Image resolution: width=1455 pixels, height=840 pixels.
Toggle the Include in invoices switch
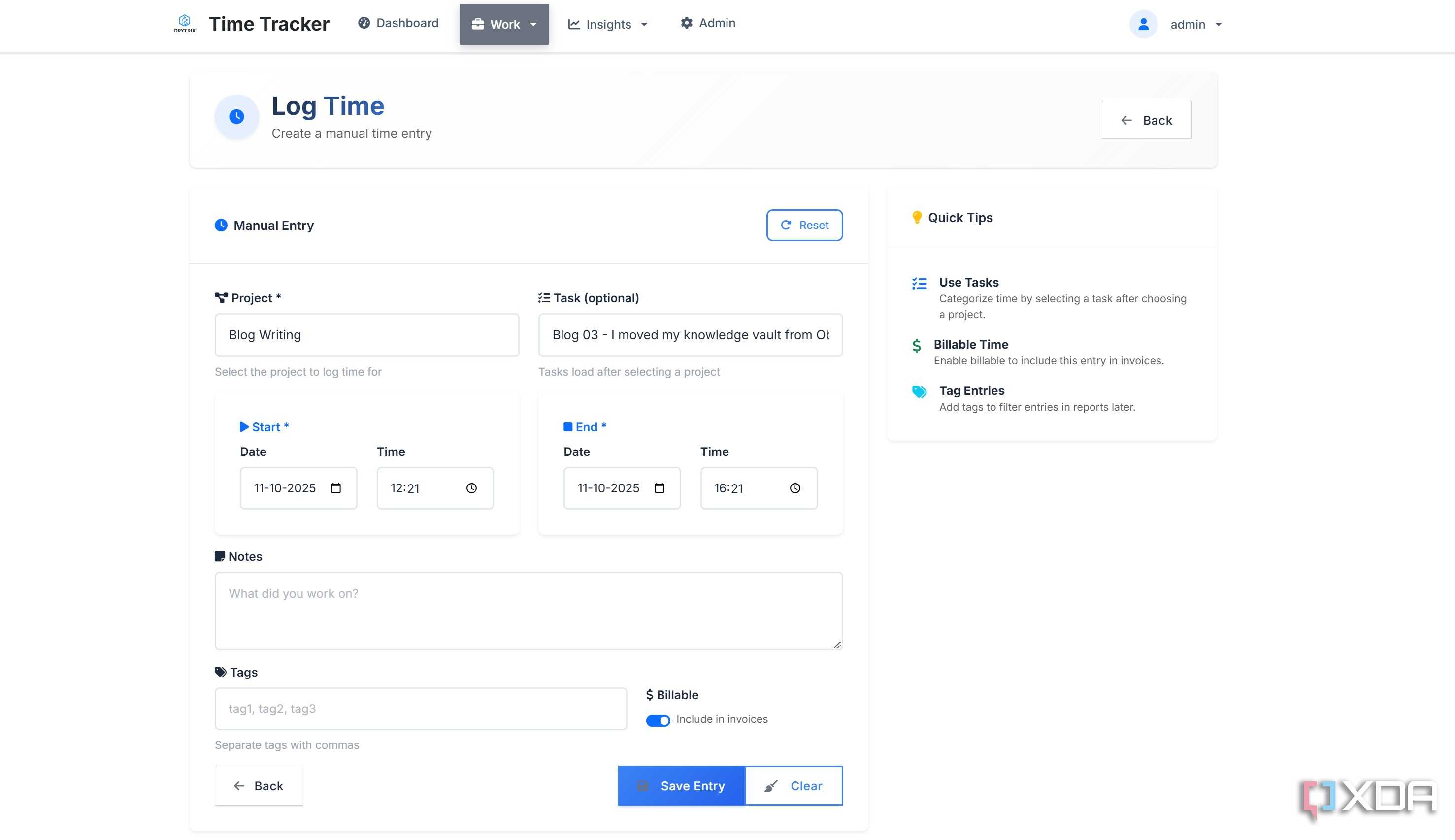[x=658, y=720]
